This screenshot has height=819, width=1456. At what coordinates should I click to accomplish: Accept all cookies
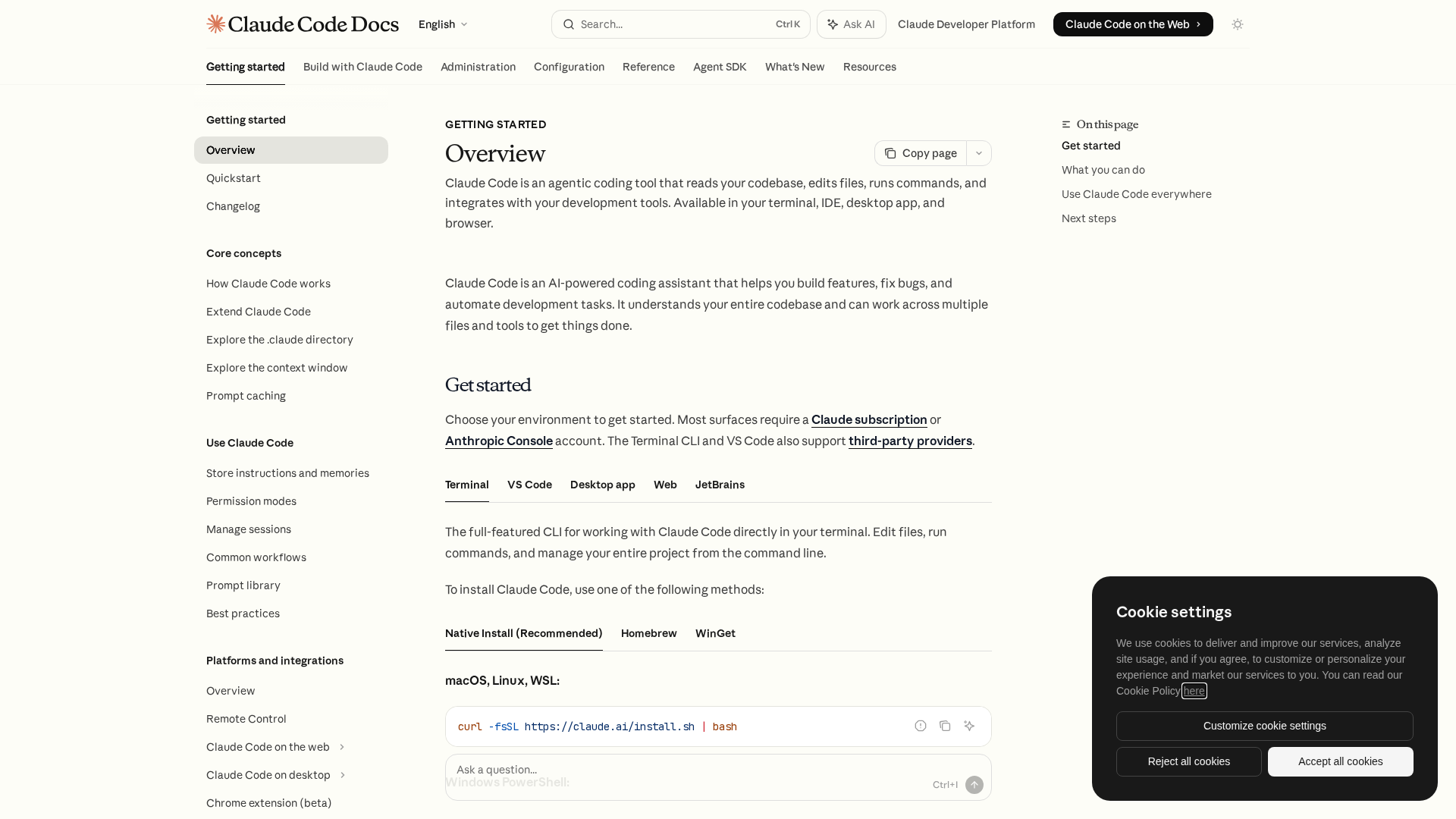pyautogui.click(x=1340, y=761)
